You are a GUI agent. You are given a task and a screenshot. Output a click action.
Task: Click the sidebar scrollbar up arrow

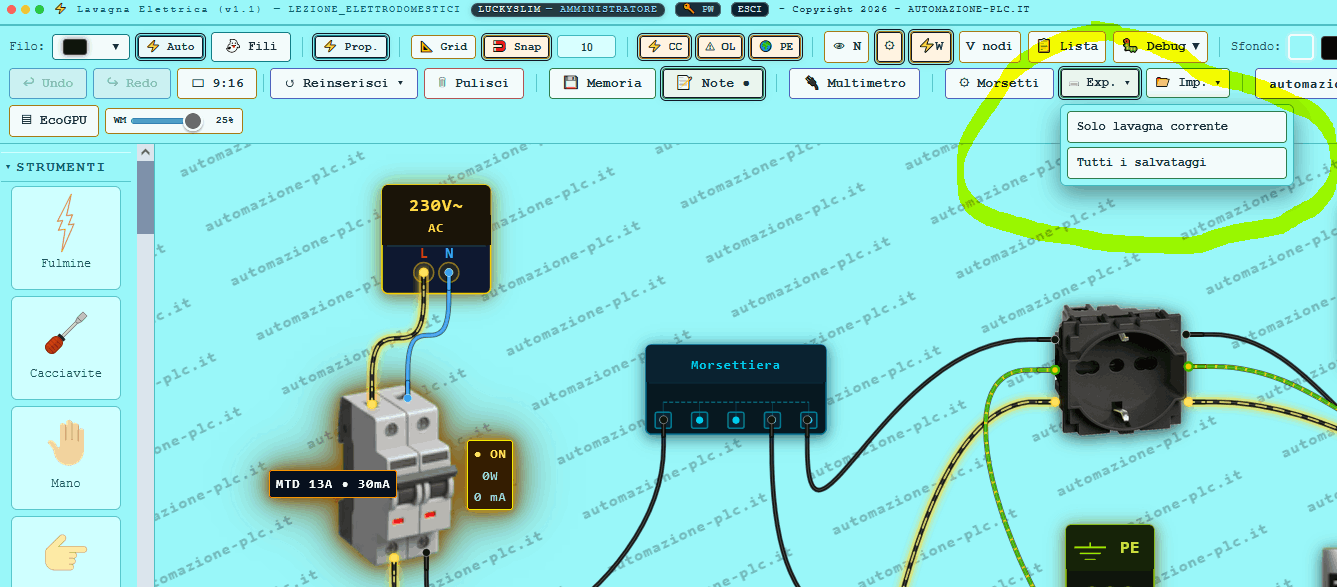[x=145, y=153]
